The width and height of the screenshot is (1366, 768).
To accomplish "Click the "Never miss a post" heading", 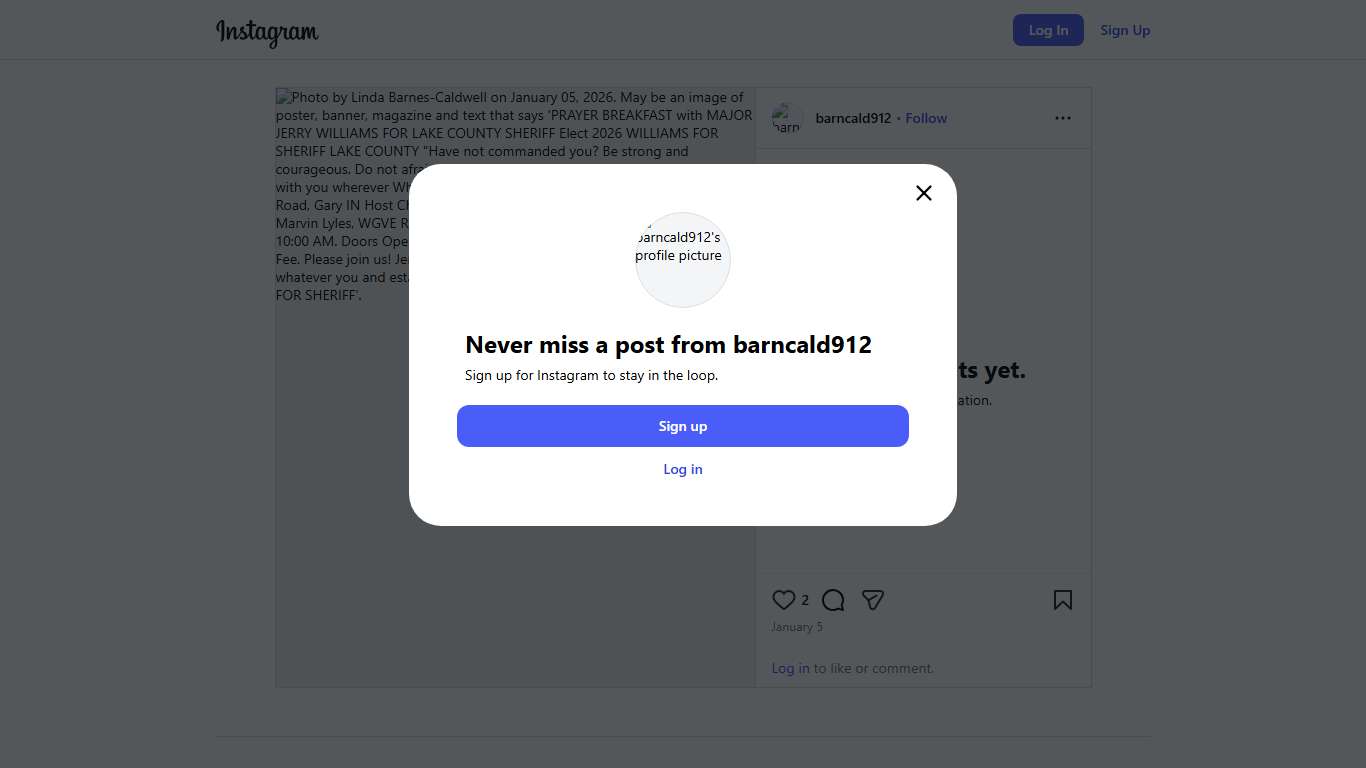I will click(668, 345).
